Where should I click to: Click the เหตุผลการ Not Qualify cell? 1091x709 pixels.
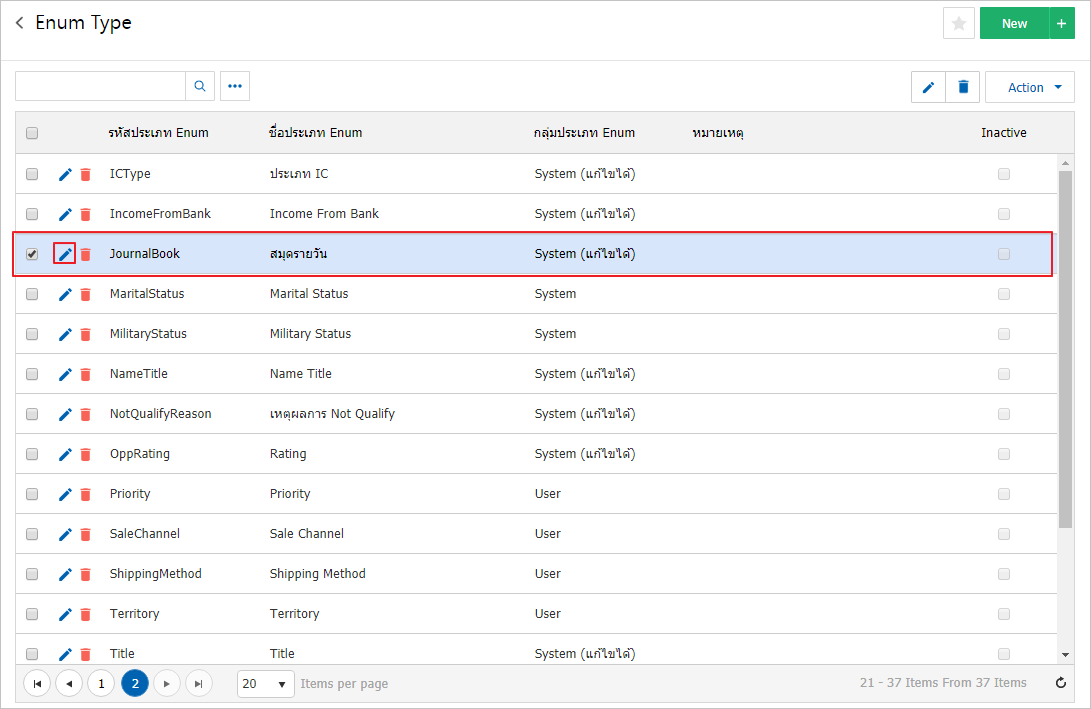(x=332, y=414)
